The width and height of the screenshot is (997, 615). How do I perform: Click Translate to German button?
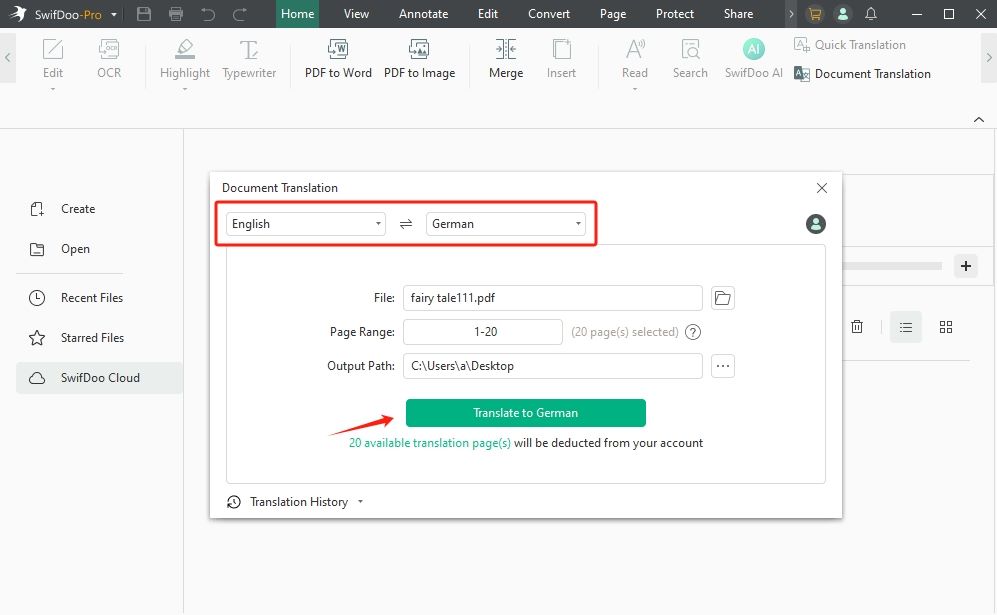pyautogui.click(x=526, y=413)
